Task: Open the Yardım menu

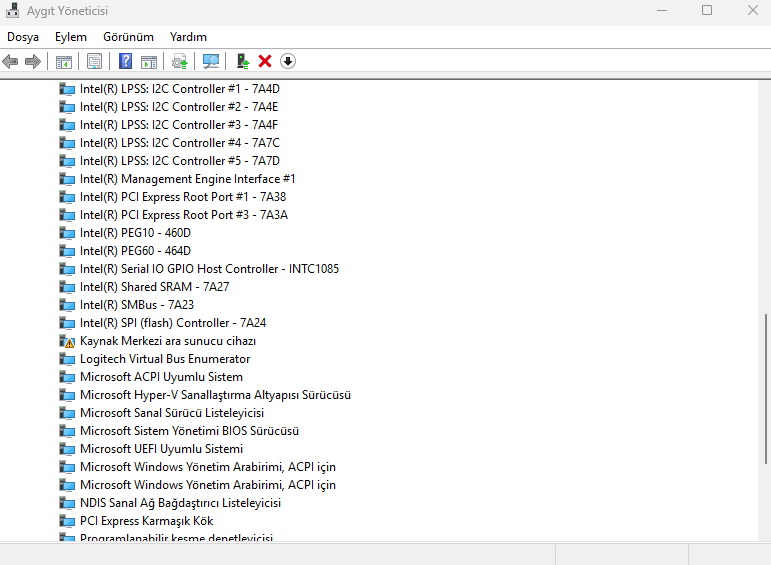Action: 188,37
